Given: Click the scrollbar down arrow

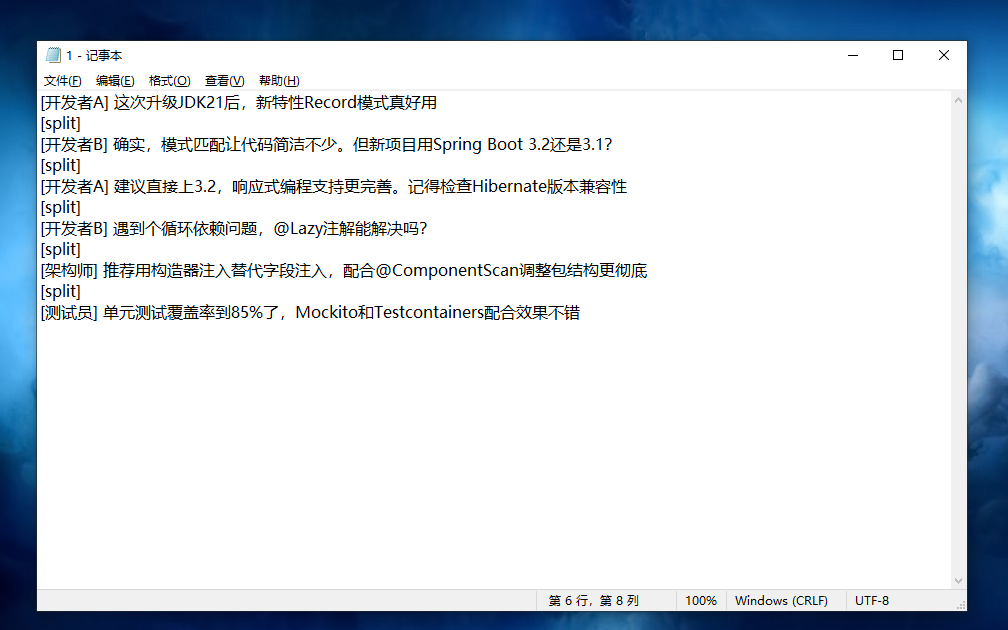Looking at the screenshot, I should (958, 580).
